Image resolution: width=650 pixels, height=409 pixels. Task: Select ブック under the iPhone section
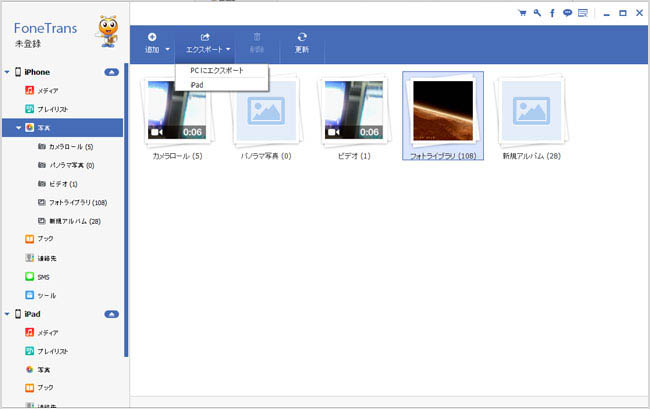point(45,238)
